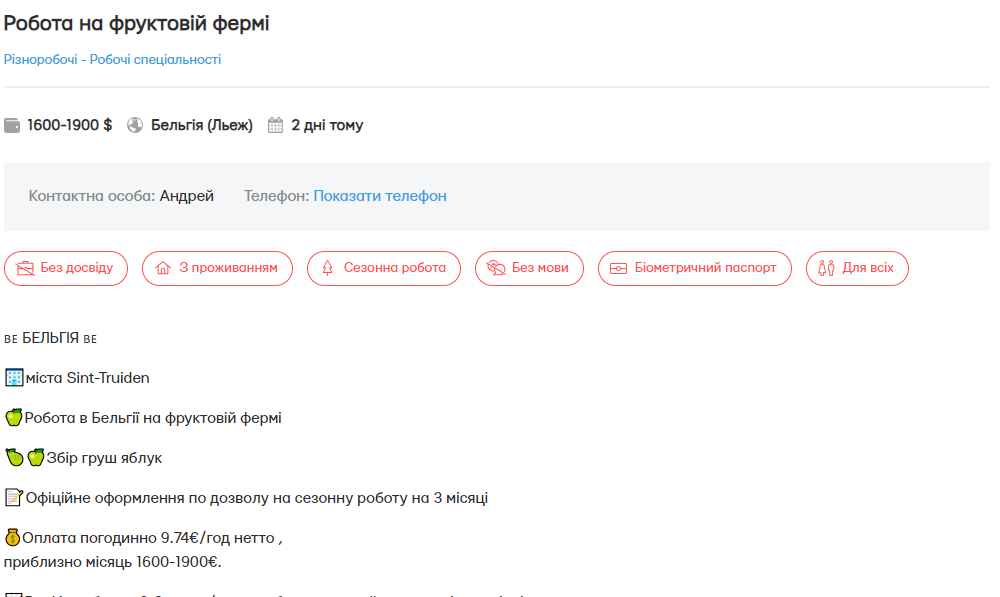Click the Бельгія (Льеж) location text
This screenshot has height=597, width=1000.
(201, 126)
